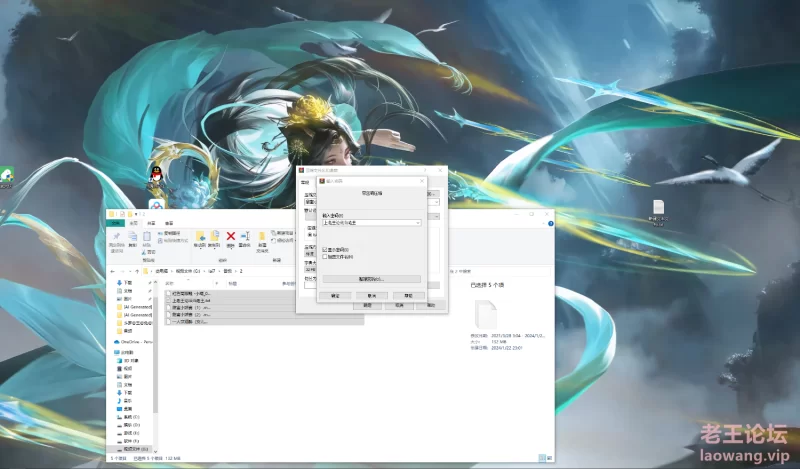Click the sidebar scrollbar down arrow
800x469 pixels.
point(155,451)
